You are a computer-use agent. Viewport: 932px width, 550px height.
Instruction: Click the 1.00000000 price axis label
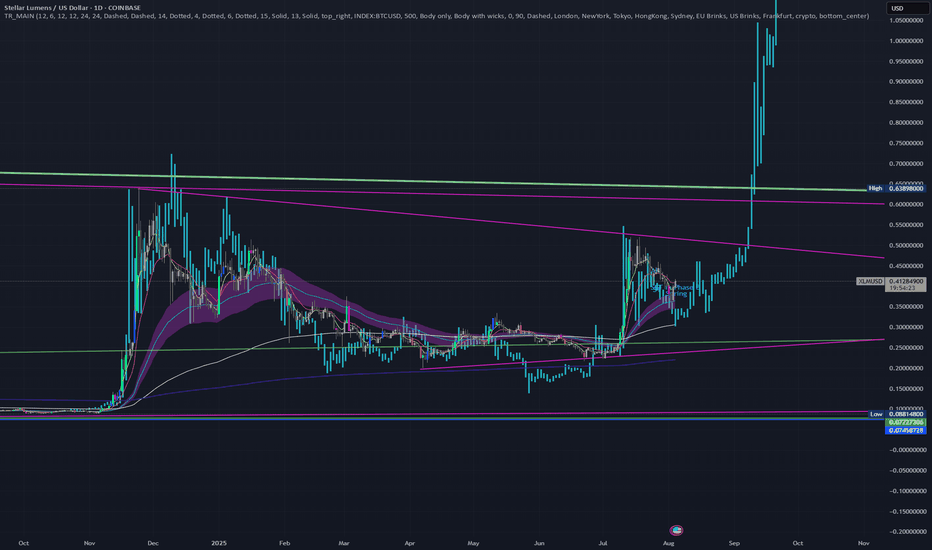point(906,41)
